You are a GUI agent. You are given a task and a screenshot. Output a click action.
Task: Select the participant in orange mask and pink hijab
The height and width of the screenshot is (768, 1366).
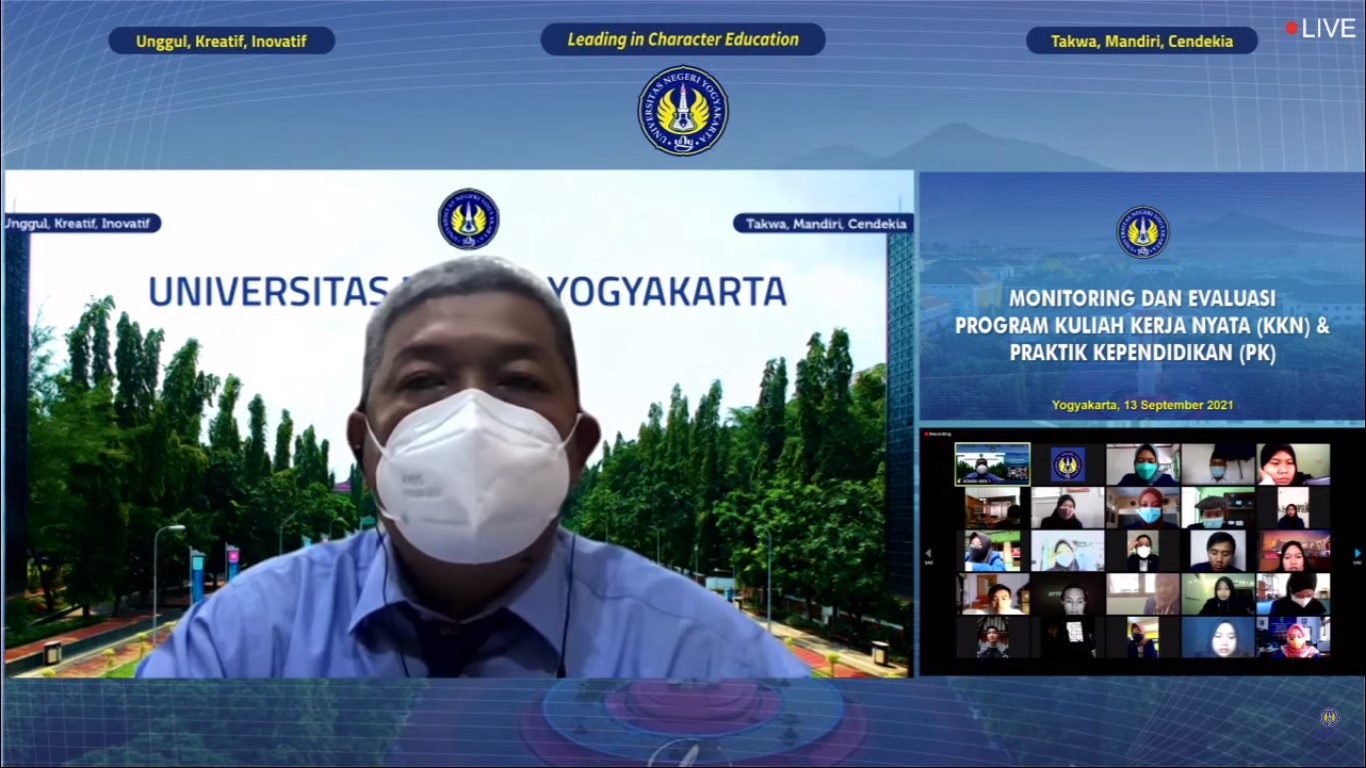click(1294, 637)
